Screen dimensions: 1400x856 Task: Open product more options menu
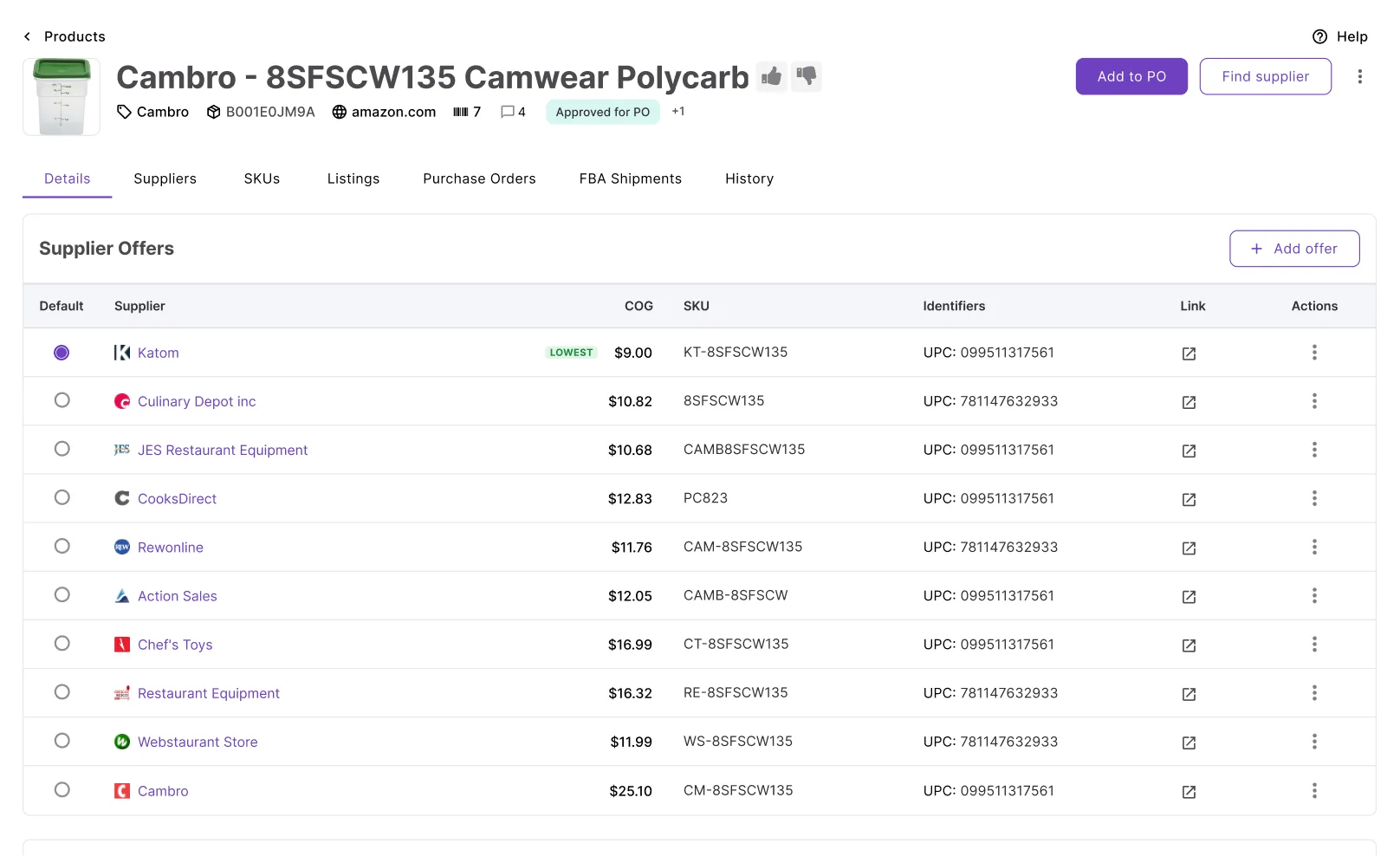point(1360,77)
